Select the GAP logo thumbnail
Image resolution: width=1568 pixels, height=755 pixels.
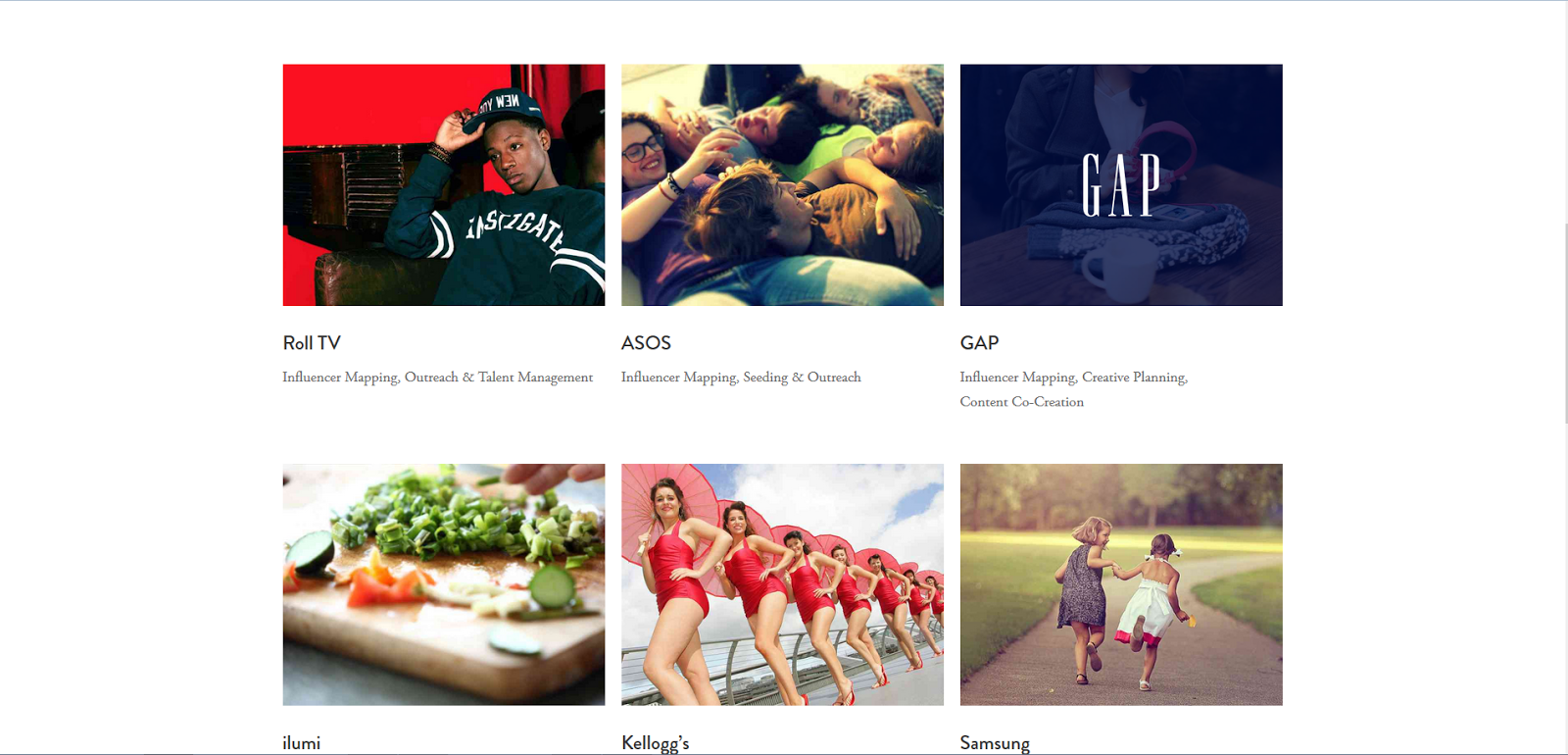point(1121,185)
